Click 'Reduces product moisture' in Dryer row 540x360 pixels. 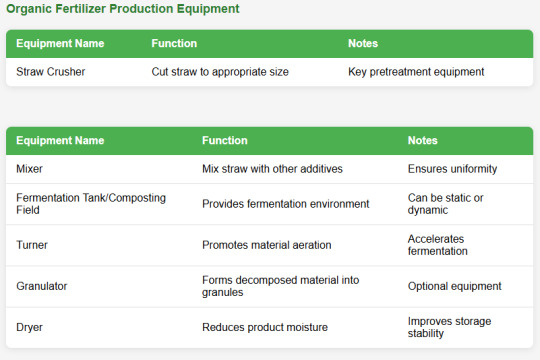click(265, 327)
